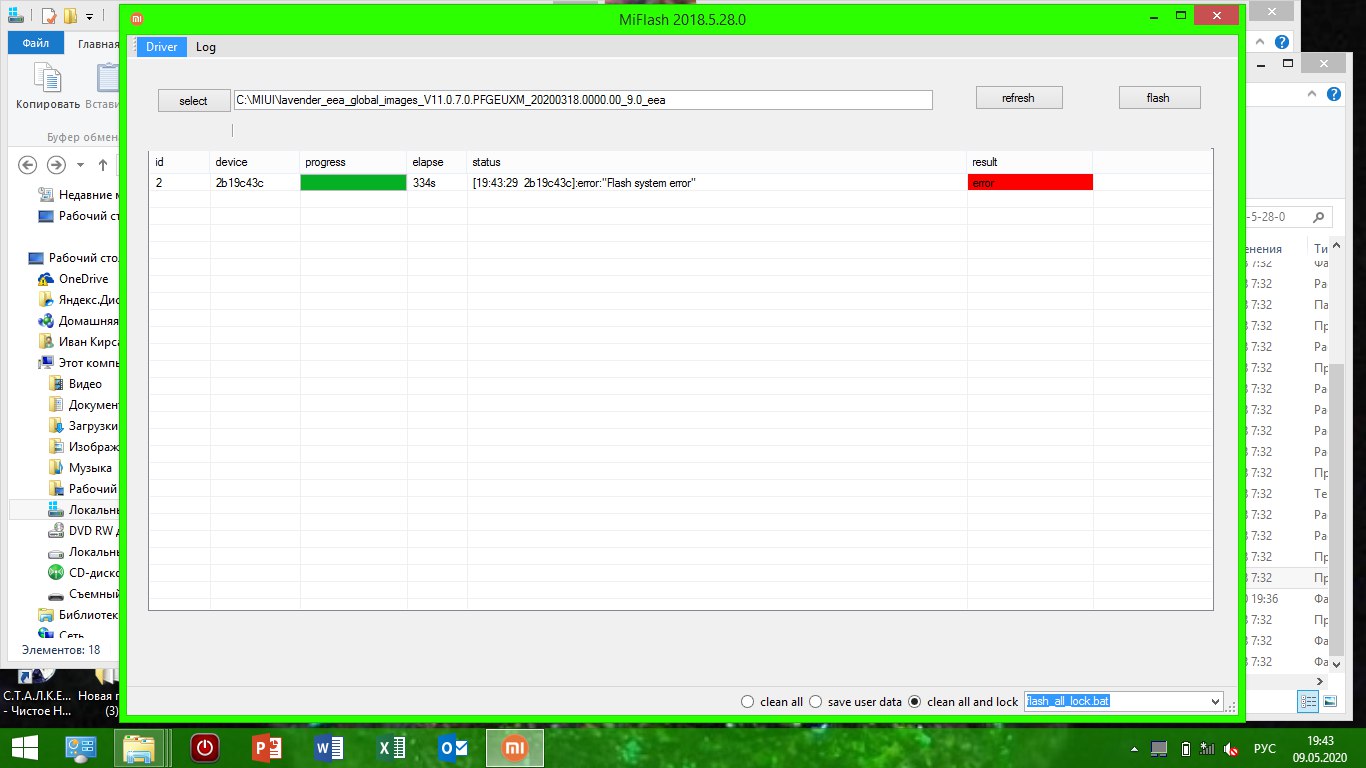
Task: Click the battery tray icon
Action: point(1186,748)
